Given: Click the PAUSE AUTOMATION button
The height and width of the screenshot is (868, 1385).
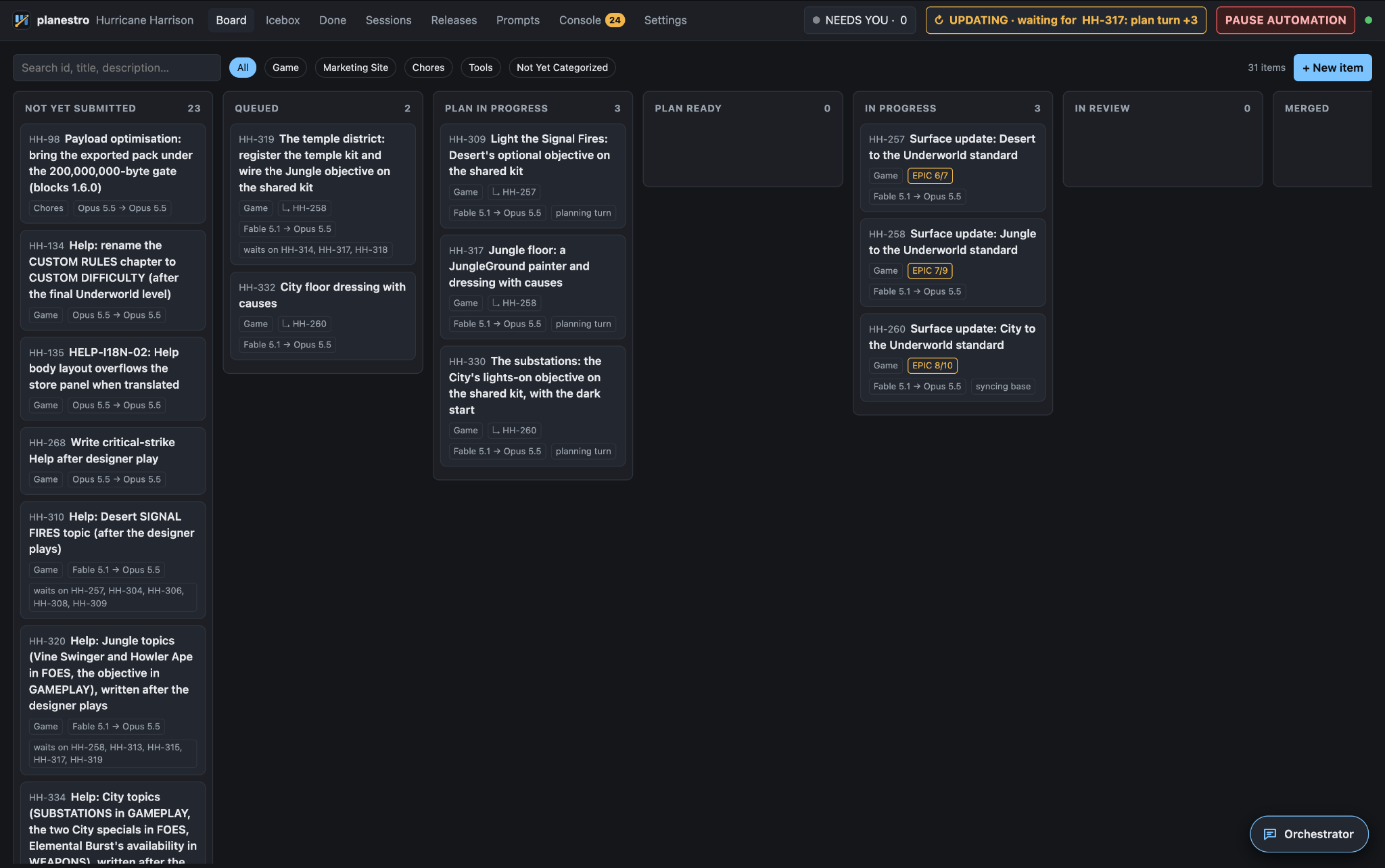Looking at the screenshot, I should coord(1286,20).
